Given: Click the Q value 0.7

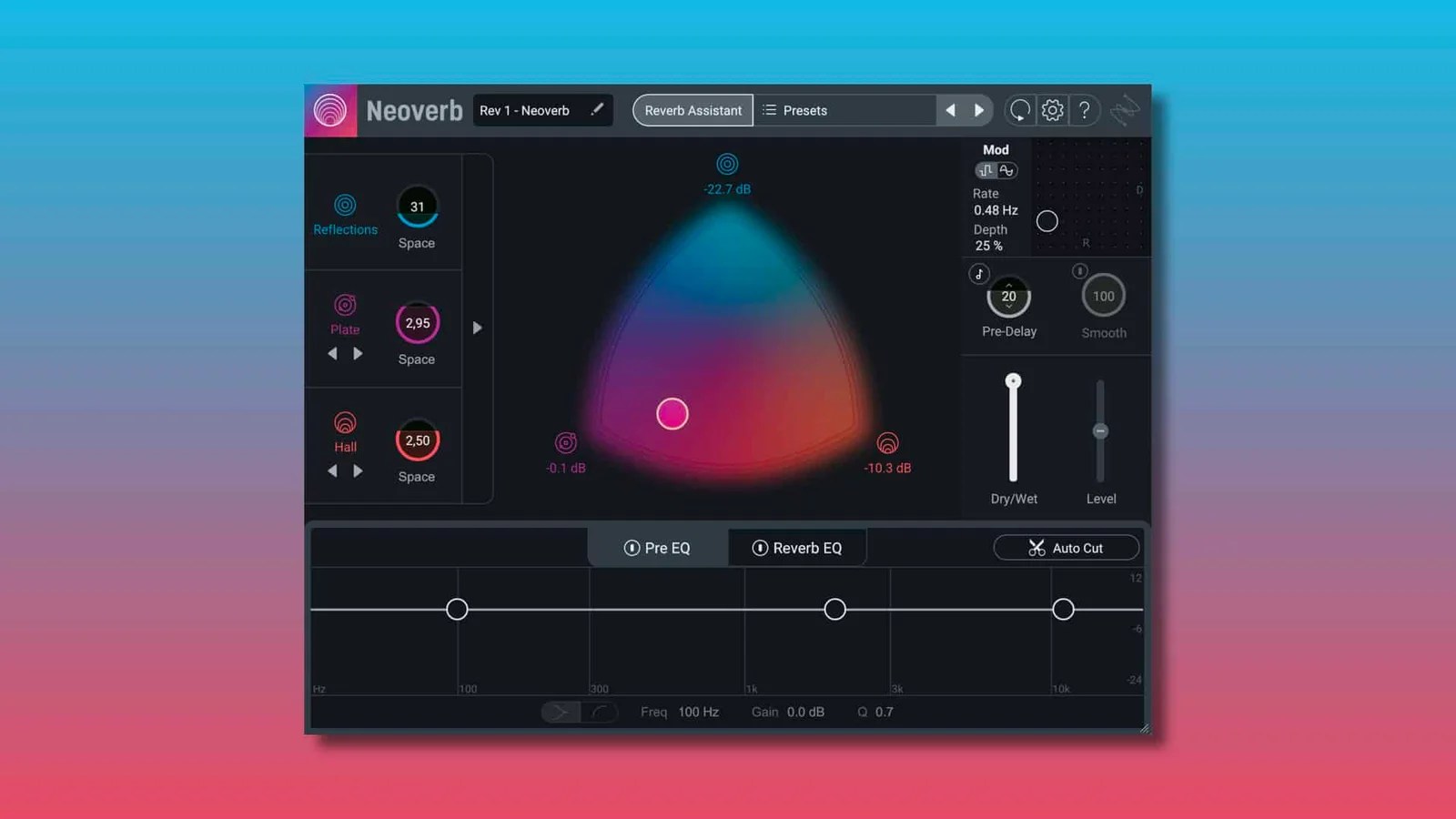Looking at the screenshot, I should 885,712.
